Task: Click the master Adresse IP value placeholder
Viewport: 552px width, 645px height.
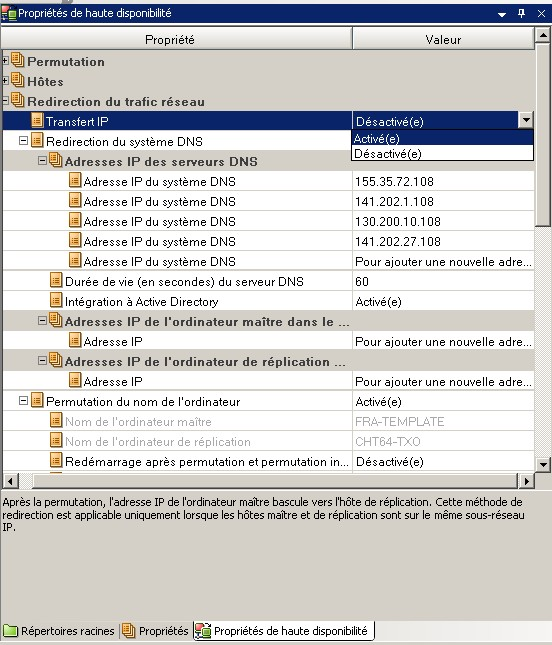Action: 443,341
